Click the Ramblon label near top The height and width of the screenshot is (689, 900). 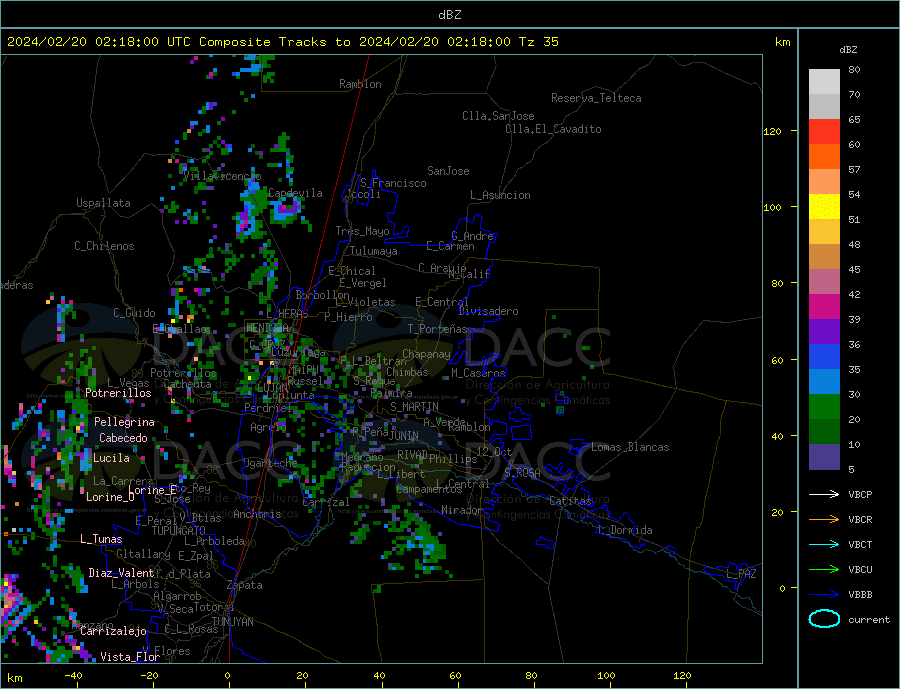360,84
